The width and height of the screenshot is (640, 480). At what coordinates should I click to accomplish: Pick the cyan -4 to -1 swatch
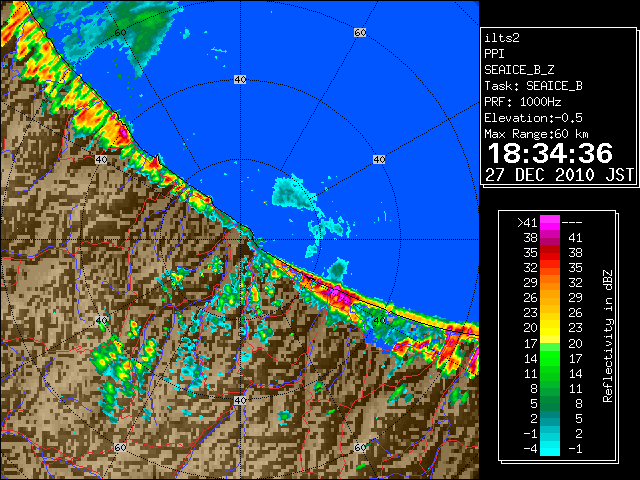tap(550, 448)
